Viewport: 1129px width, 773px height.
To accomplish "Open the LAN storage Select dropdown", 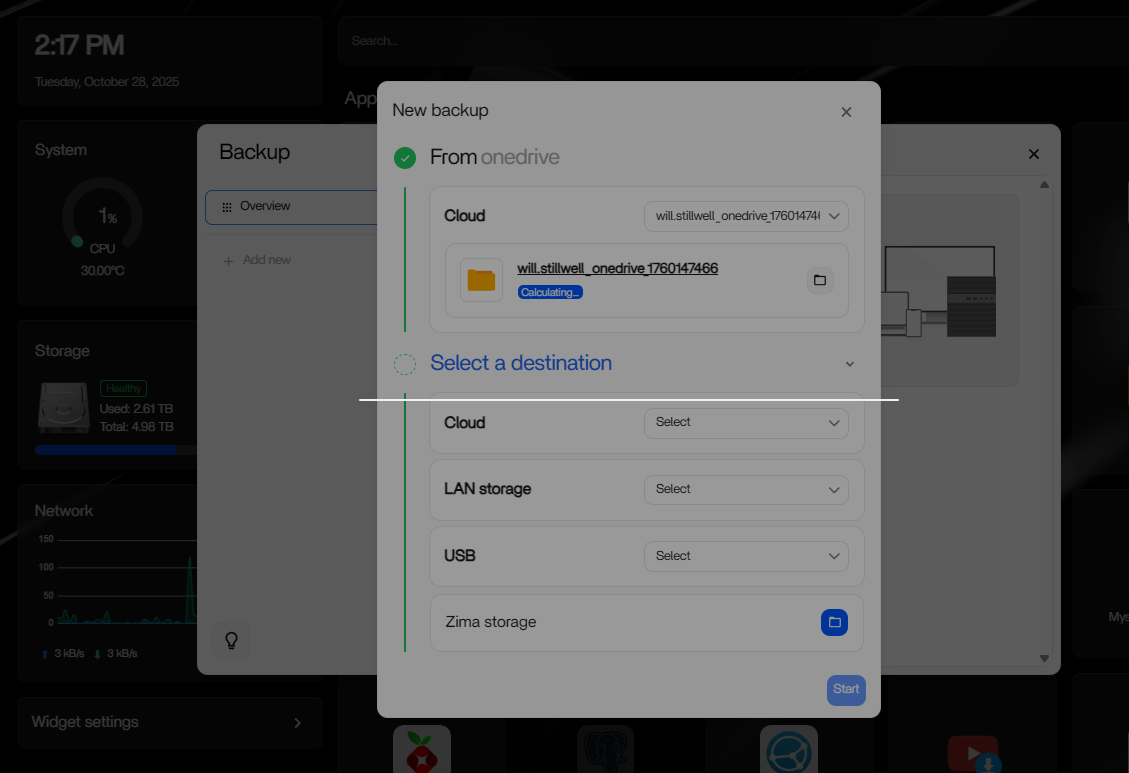I will pyautogui.click(x=746, y=490).
